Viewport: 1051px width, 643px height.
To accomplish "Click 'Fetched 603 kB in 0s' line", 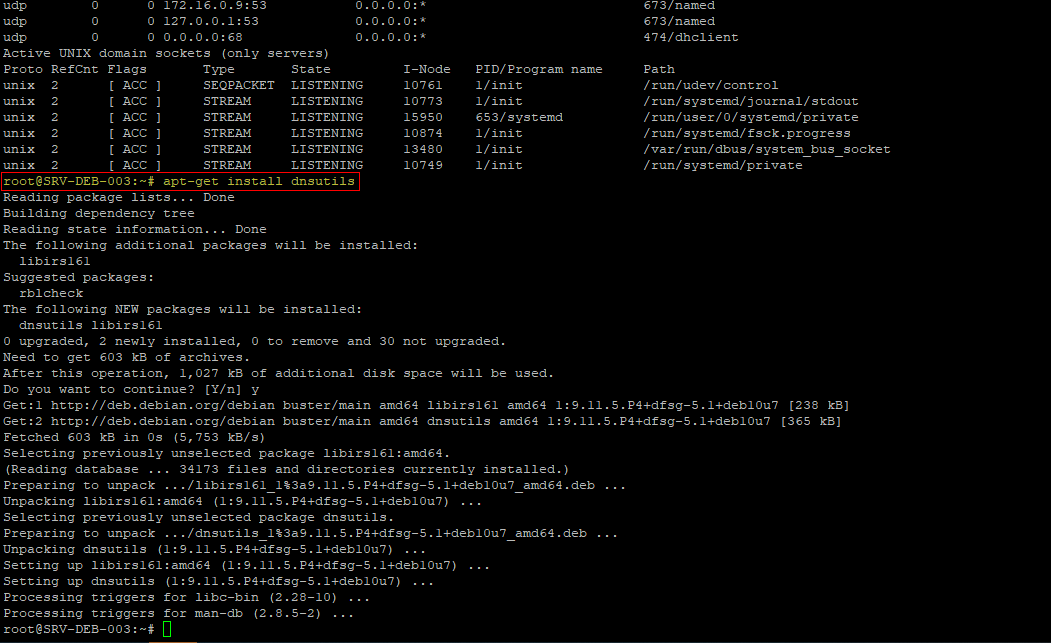I will point(134,437).
